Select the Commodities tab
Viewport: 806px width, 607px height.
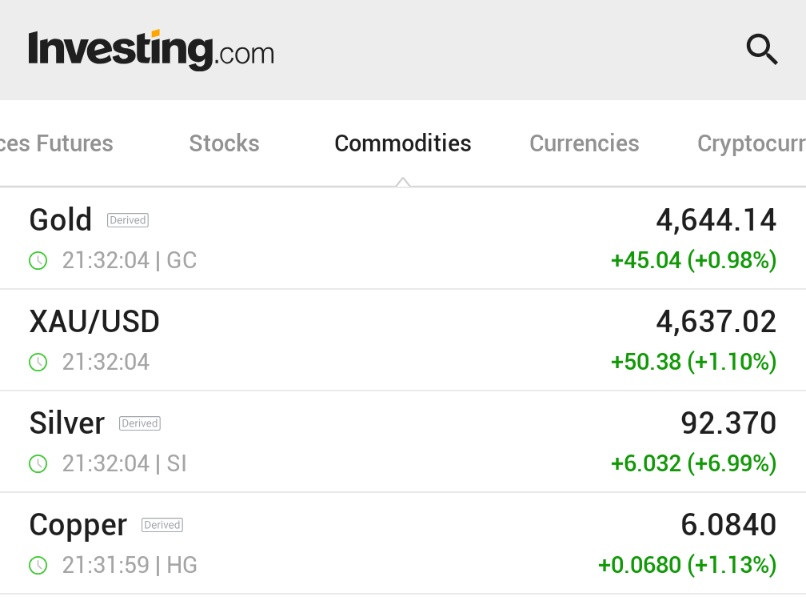tap(402, 143)
